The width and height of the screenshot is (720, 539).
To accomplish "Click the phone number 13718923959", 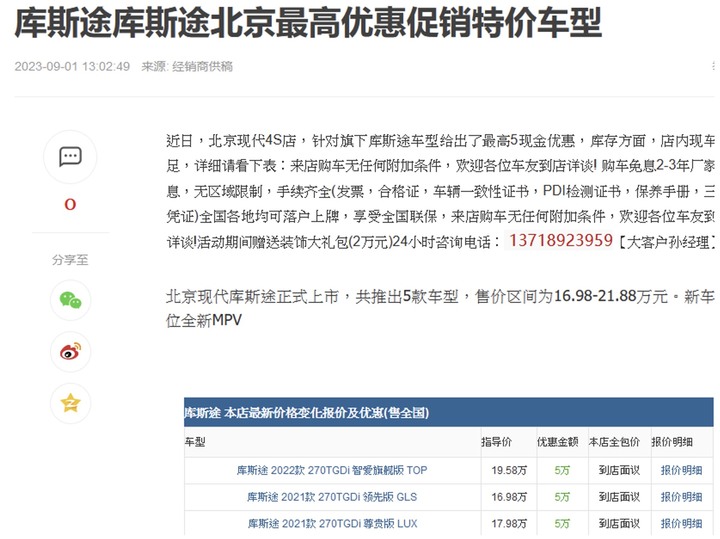I will tap(561, 240).
